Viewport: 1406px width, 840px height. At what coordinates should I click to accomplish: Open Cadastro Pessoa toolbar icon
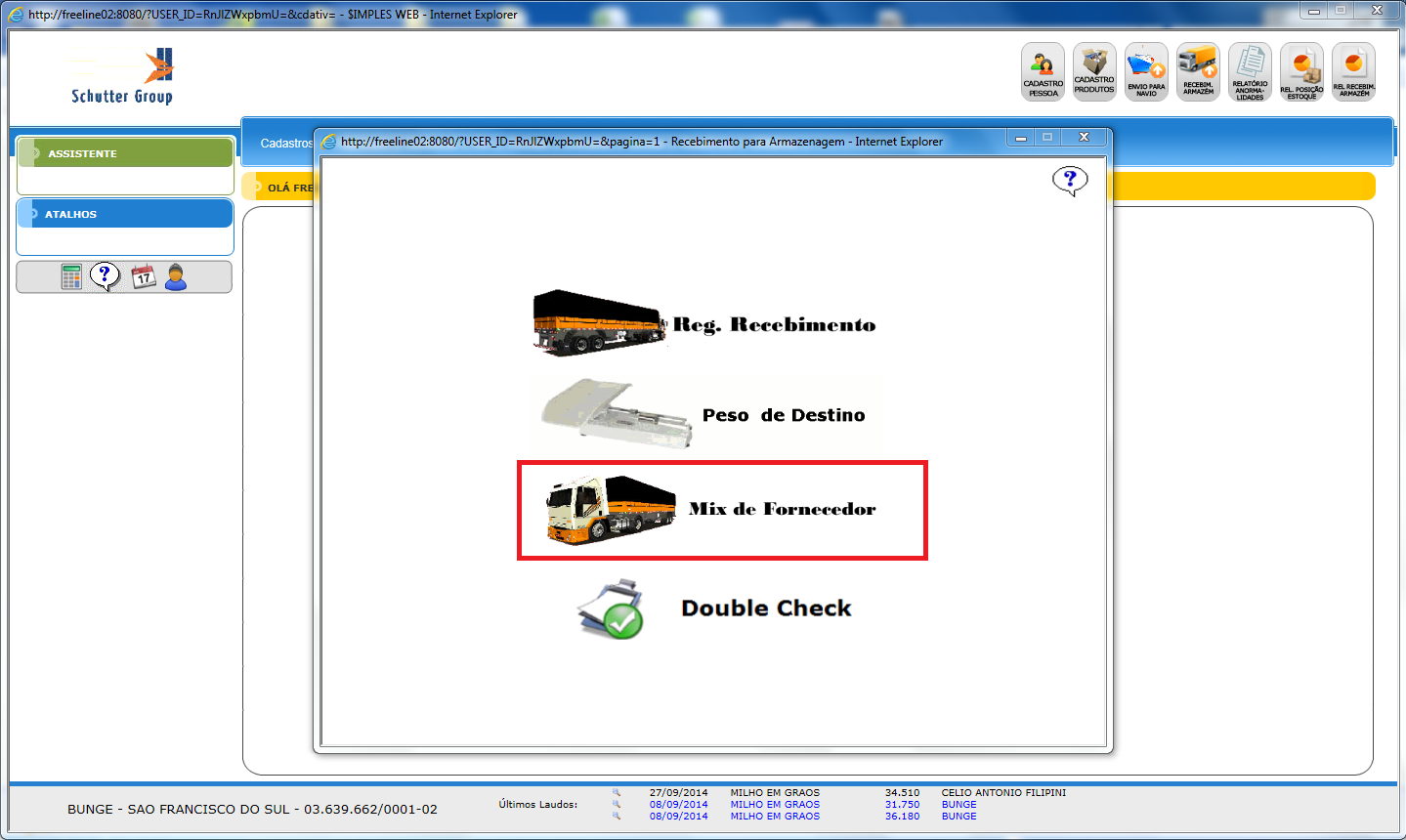tap(1043, 71)
